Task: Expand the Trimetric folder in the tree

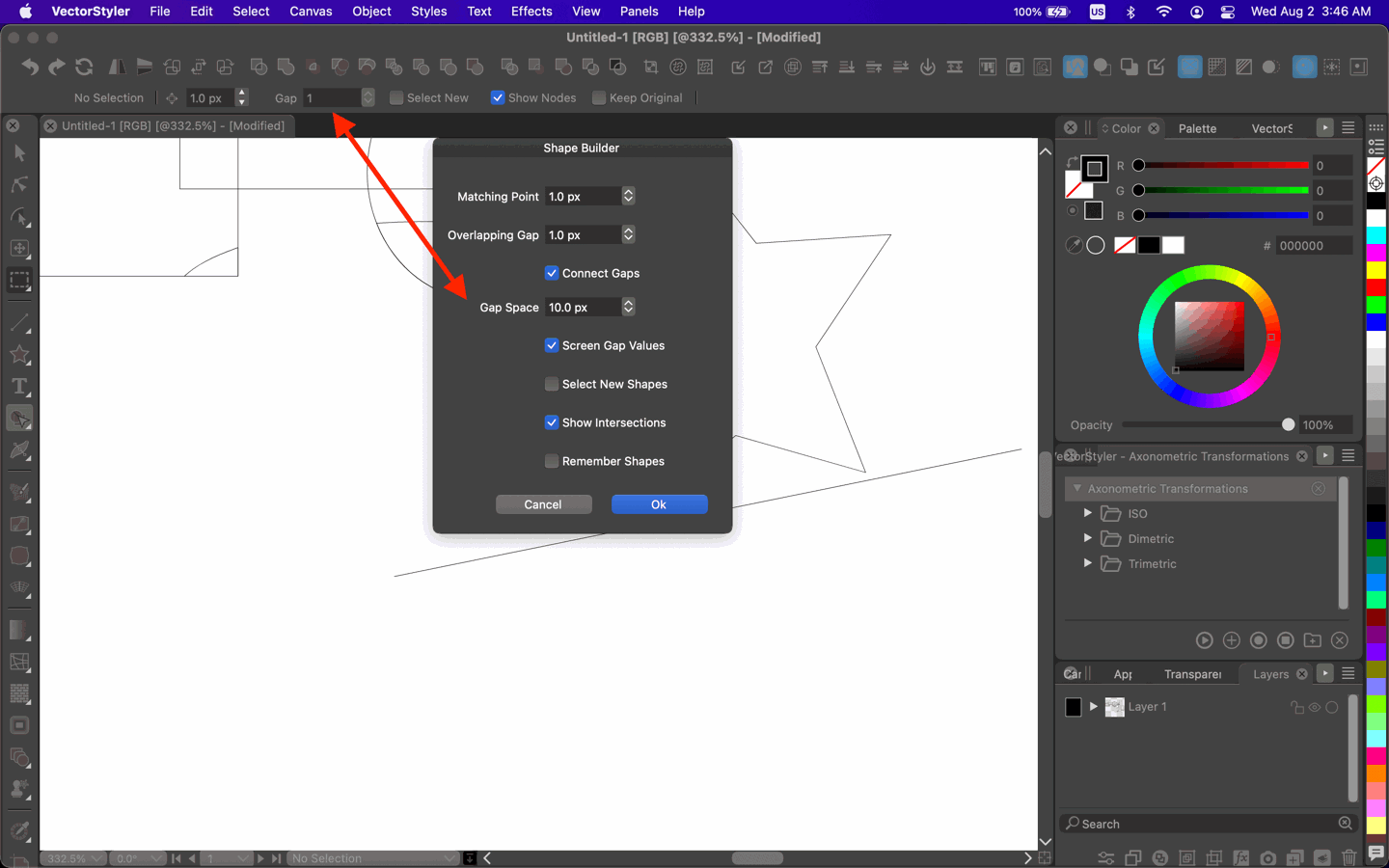Action: click(1088, 563)
